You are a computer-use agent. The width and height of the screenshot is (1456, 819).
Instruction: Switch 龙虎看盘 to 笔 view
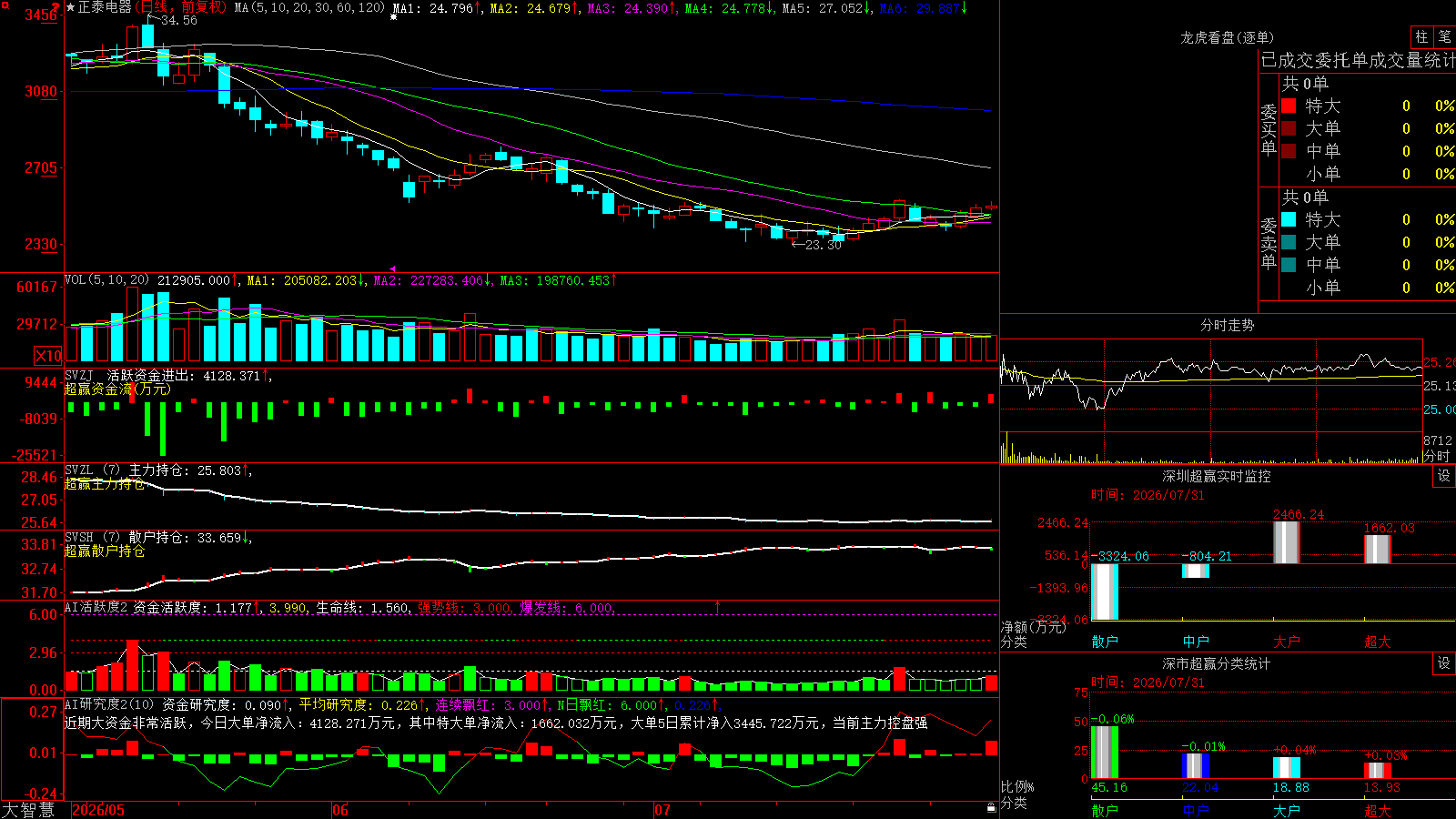pos(1444,37)
